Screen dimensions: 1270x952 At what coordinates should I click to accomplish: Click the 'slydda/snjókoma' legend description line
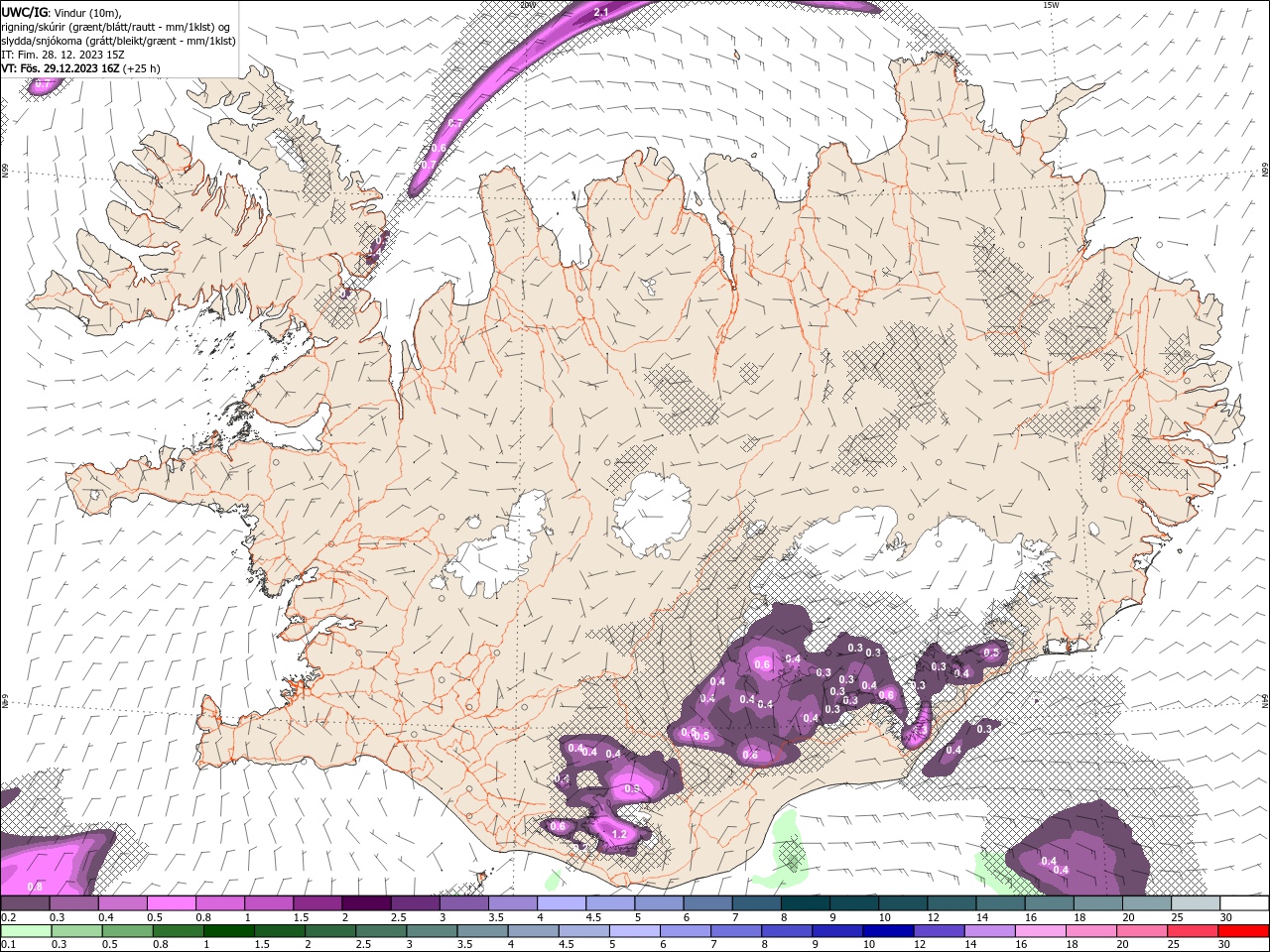[x=118, y=41]
